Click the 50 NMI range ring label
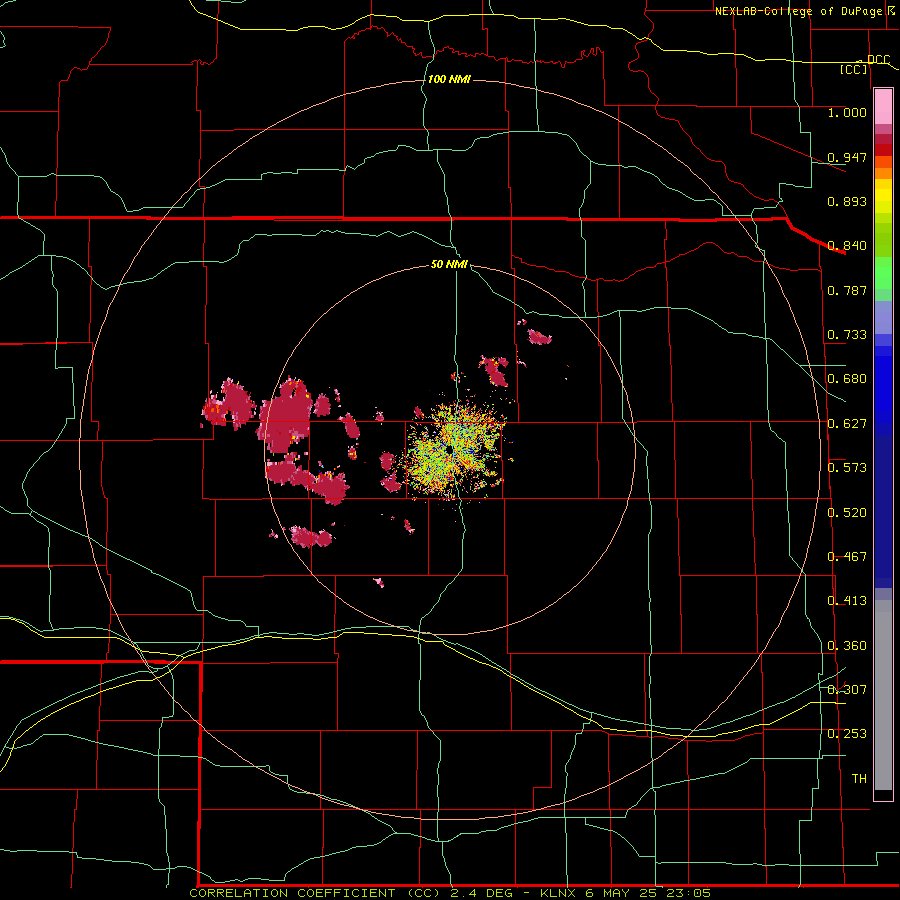900x900 pixels. [x=449, y=264]
